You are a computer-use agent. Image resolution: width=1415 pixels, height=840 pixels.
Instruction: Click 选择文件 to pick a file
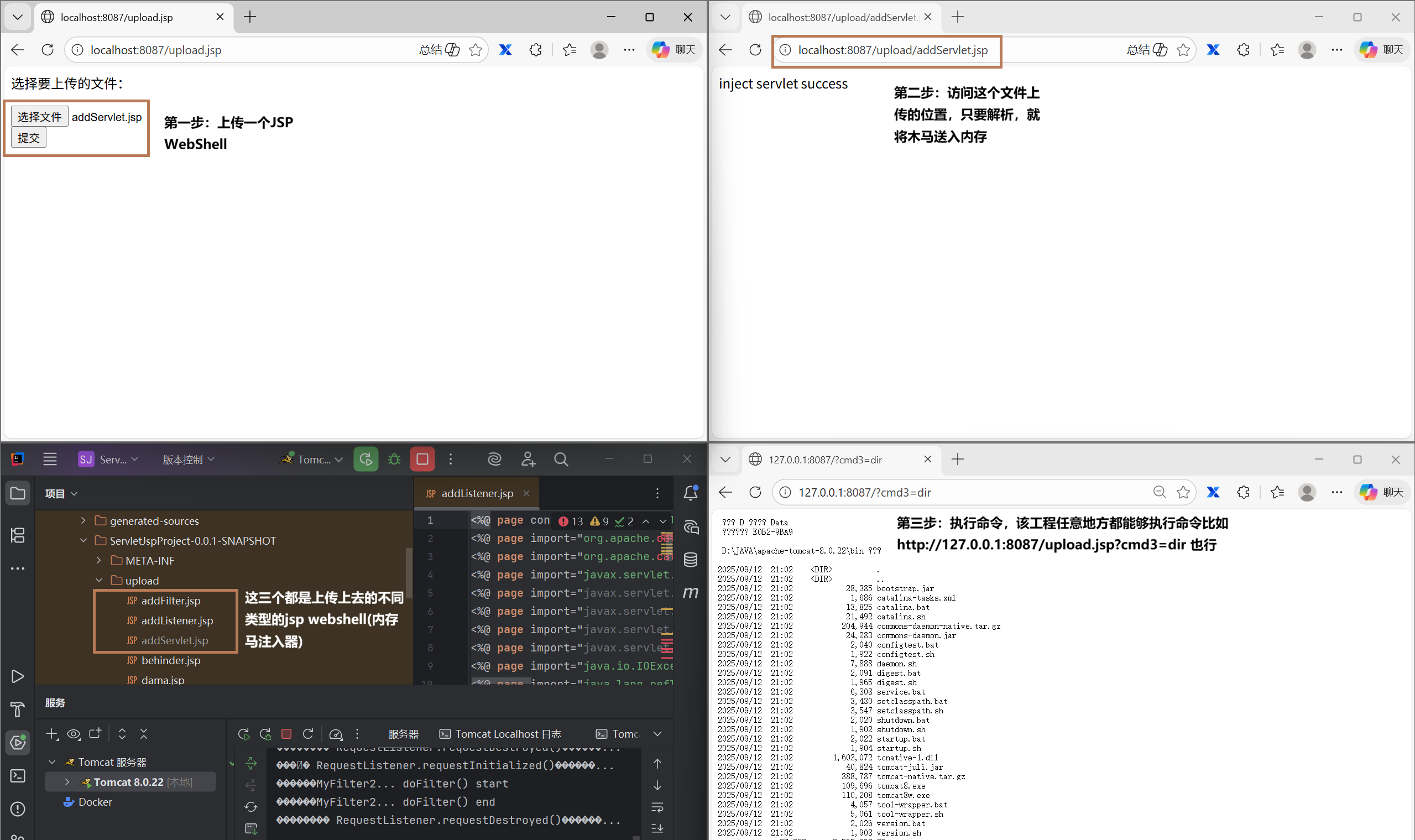click(x=39, y=116)
